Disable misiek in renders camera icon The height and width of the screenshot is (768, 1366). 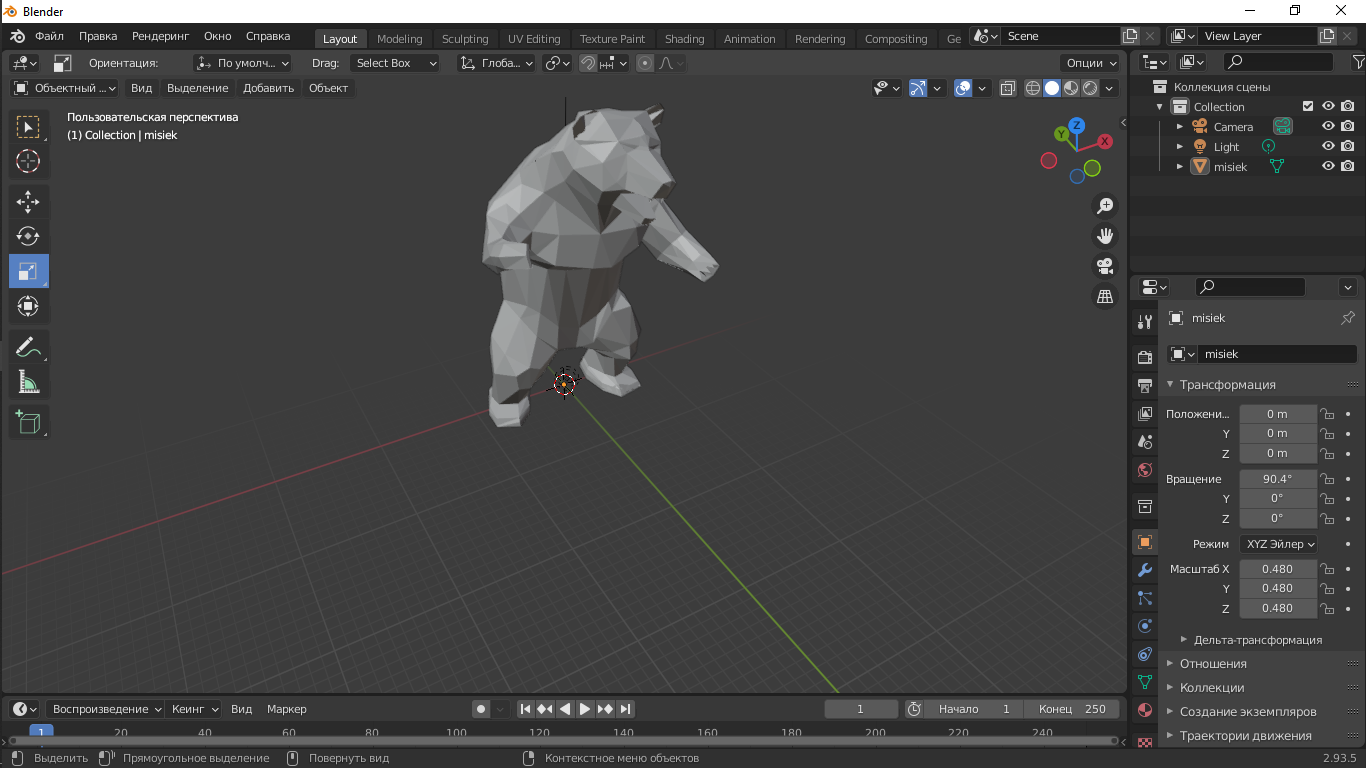click(x=1348, y=166)
